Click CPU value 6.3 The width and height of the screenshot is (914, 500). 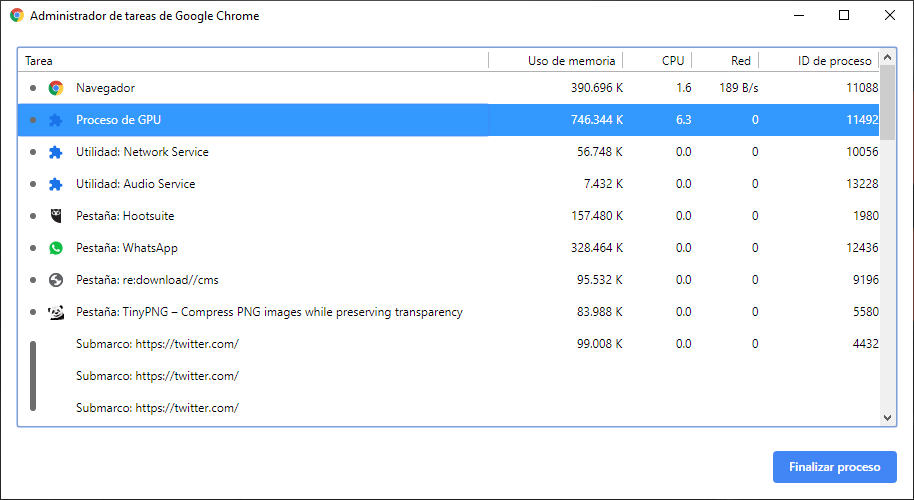click(684, 120)
